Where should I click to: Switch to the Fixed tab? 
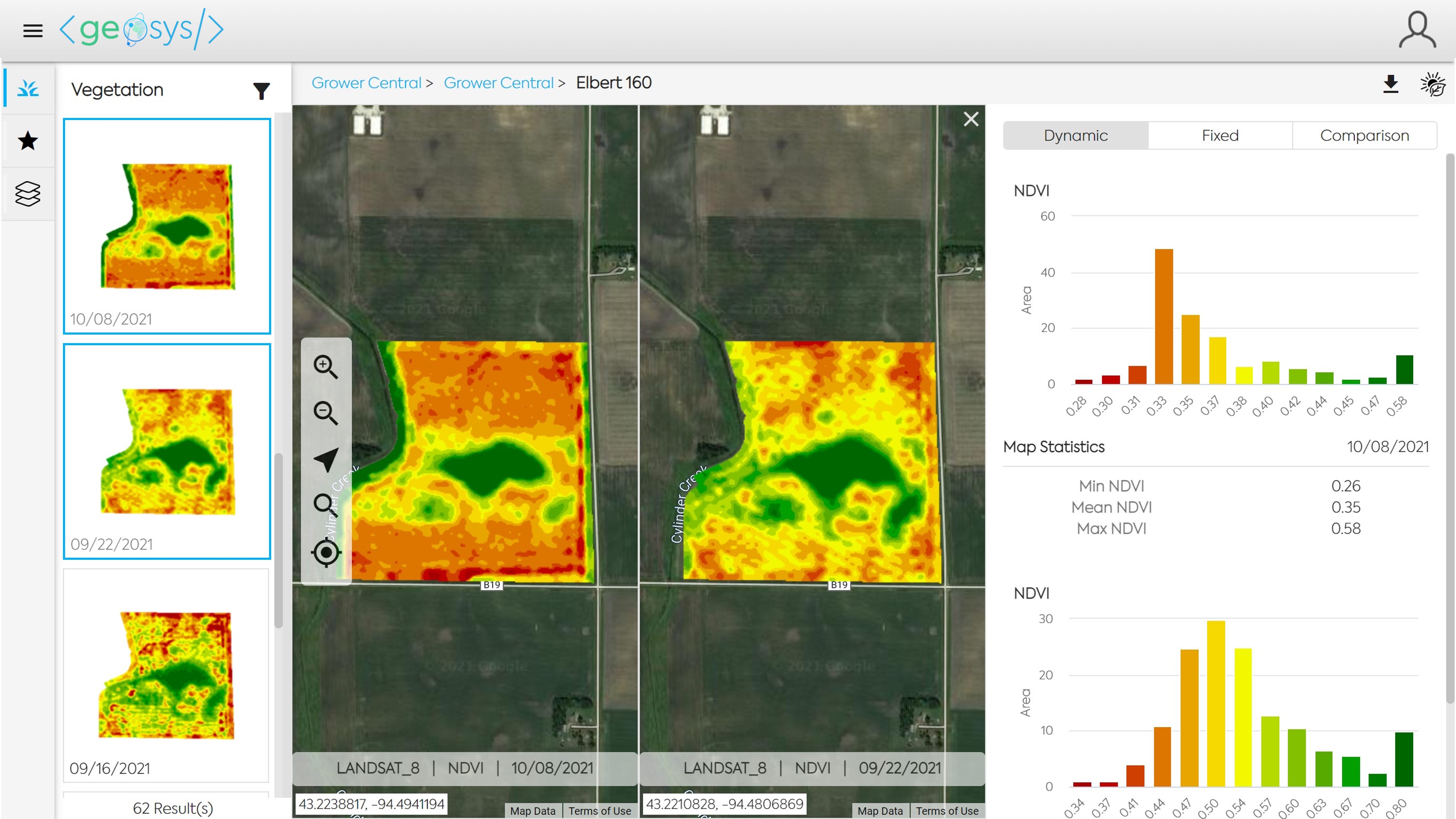[x=1220, y=136]
